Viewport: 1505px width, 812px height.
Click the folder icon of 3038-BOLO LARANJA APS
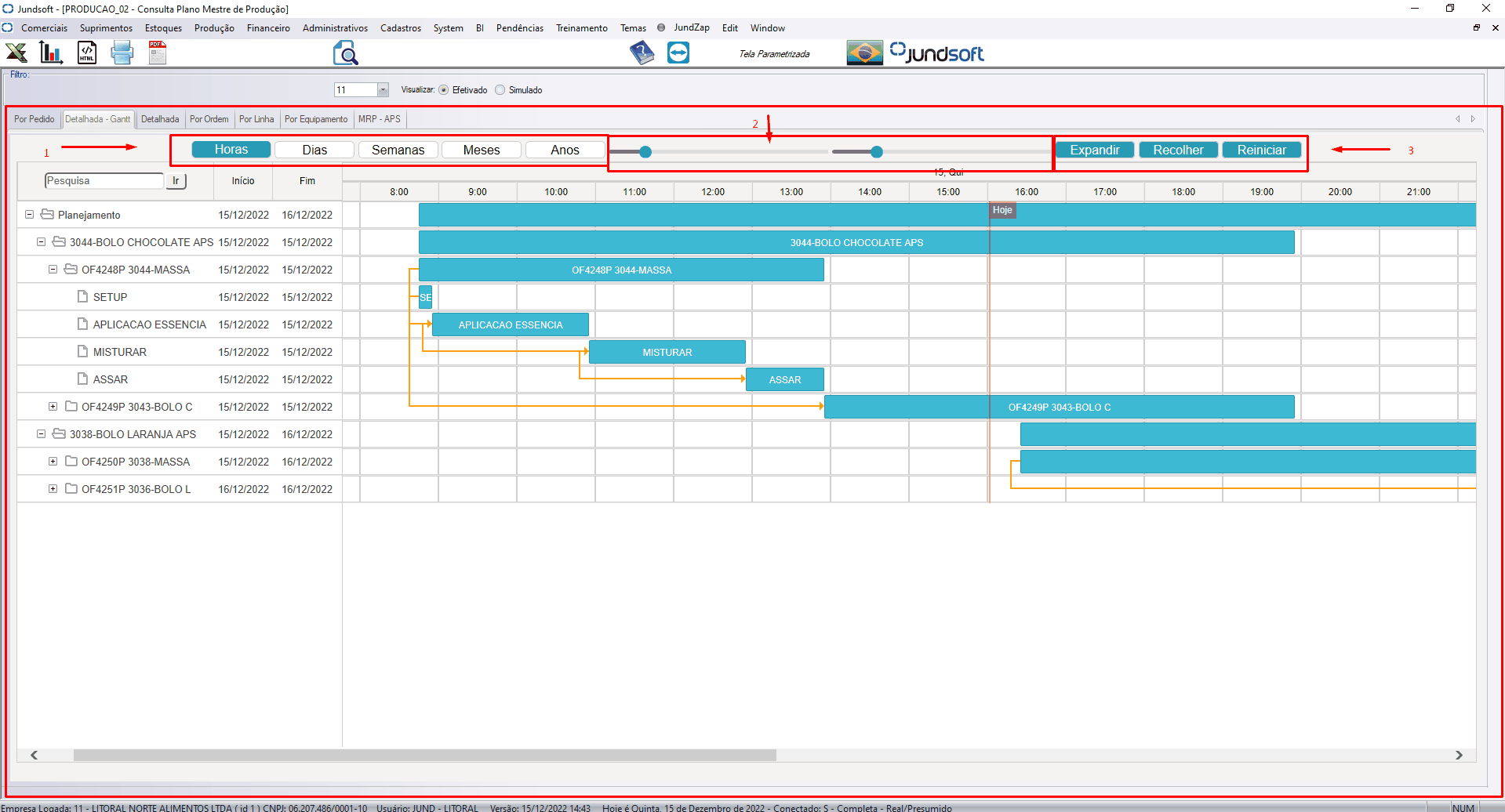pos(59,433)
